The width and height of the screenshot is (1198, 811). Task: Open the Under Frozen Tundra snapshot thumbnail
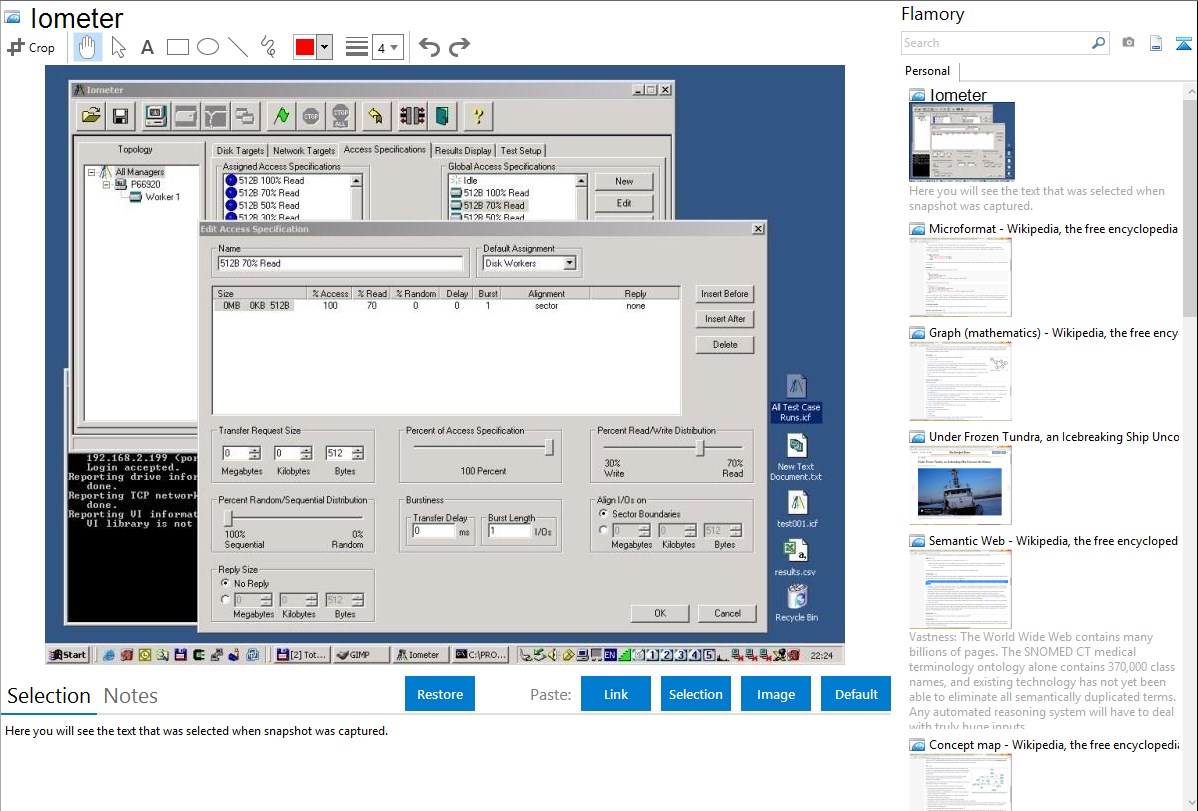coord(960,485)
